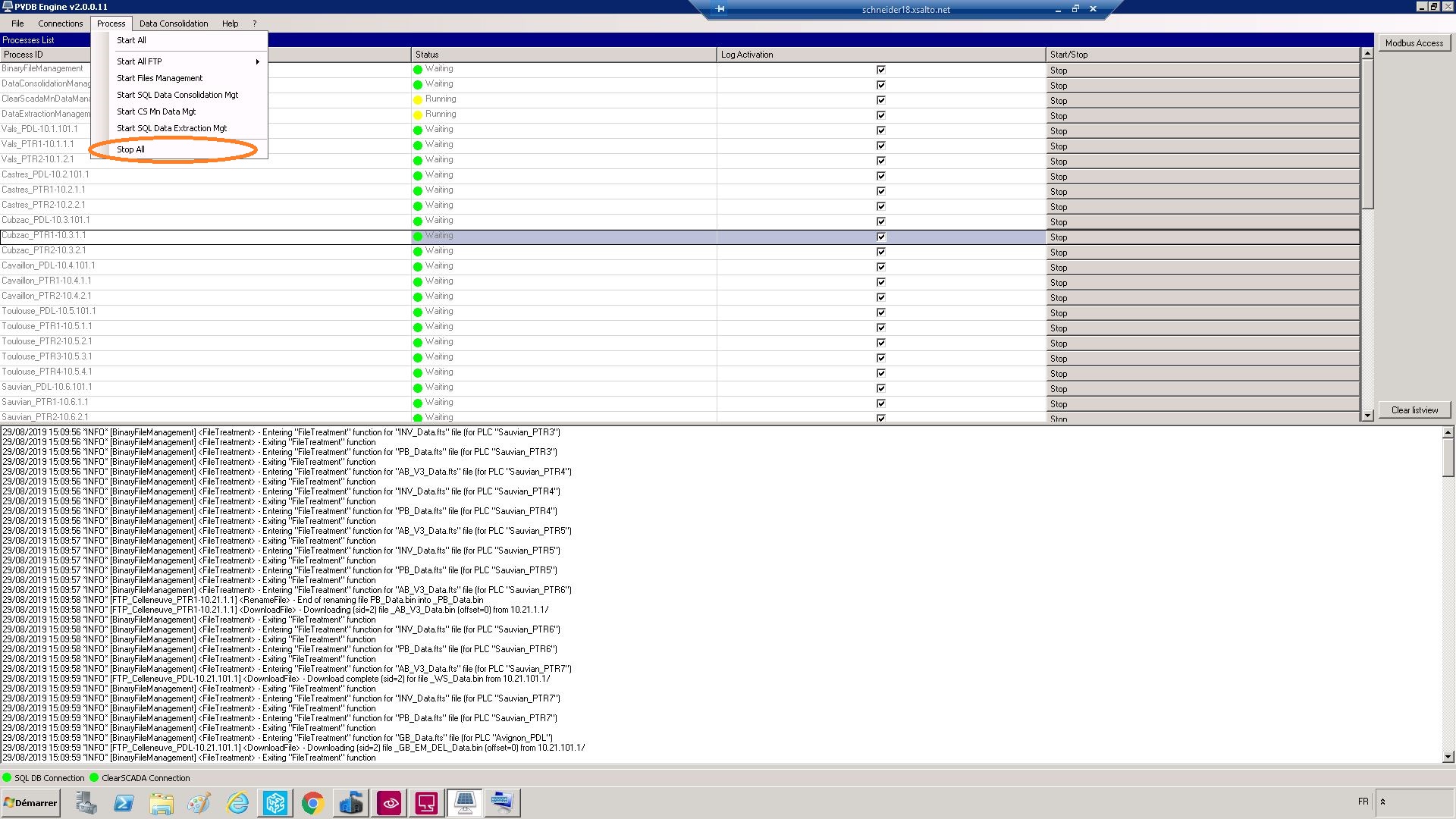Stop the Vals_PDL-10.1.101.1 process
Image resolution: width=1456 pixels, height=819 pixels.
click(1202, 131)
